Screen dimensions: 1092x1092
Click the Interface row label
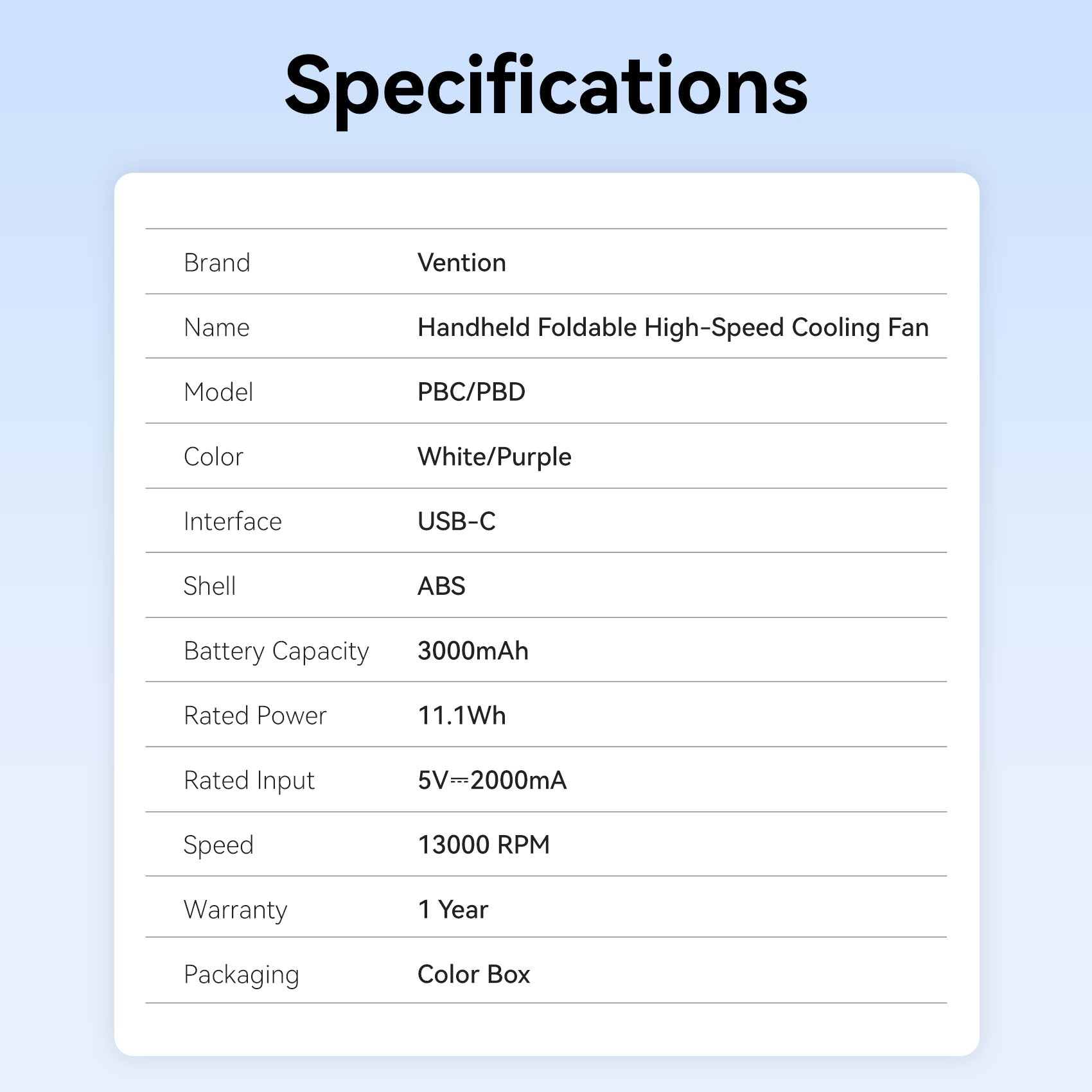[x=233, y=522]
